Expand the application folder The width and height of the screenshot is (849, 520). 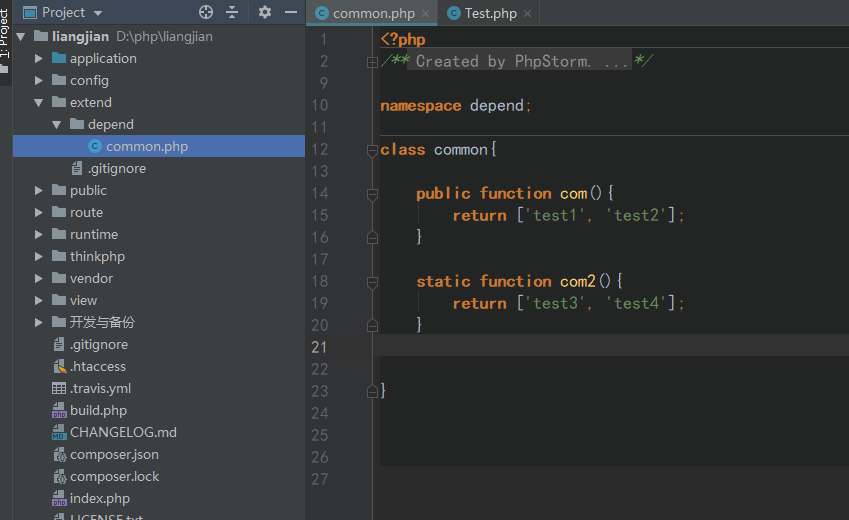[x=39, y=59]
